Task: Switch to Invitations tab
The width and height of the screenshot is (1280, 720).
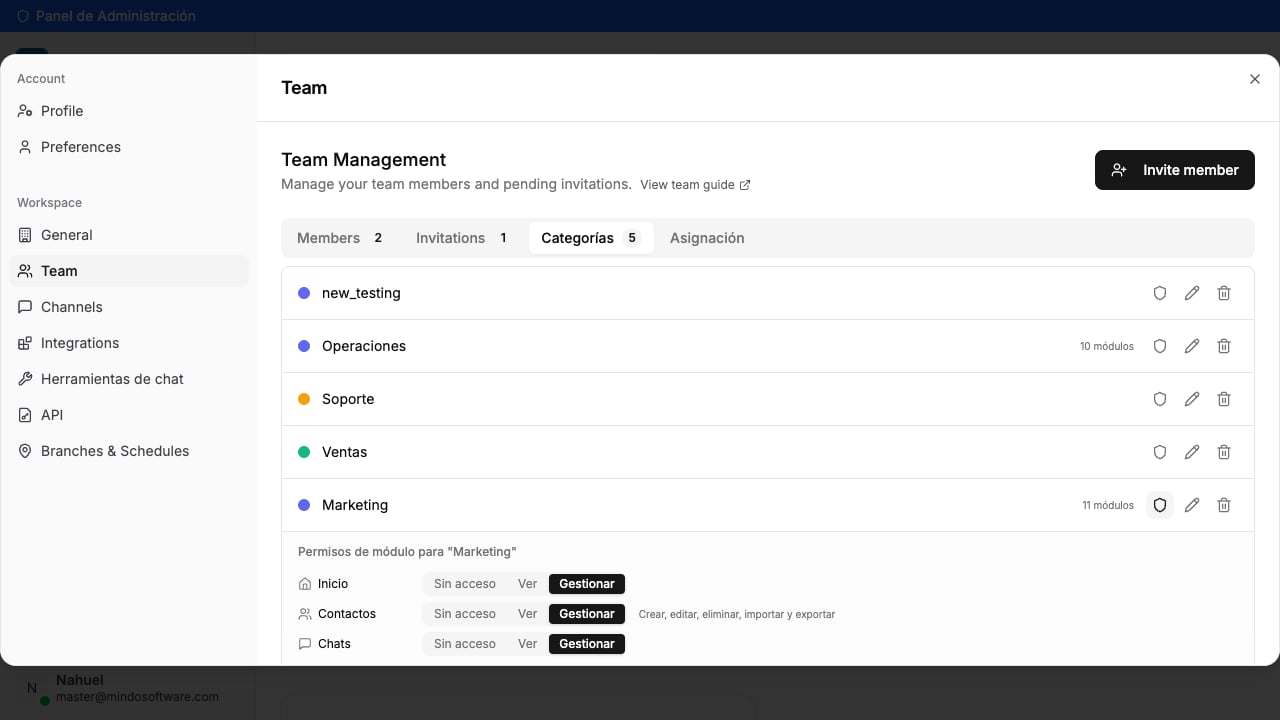Action: click(x=463, y=238)
